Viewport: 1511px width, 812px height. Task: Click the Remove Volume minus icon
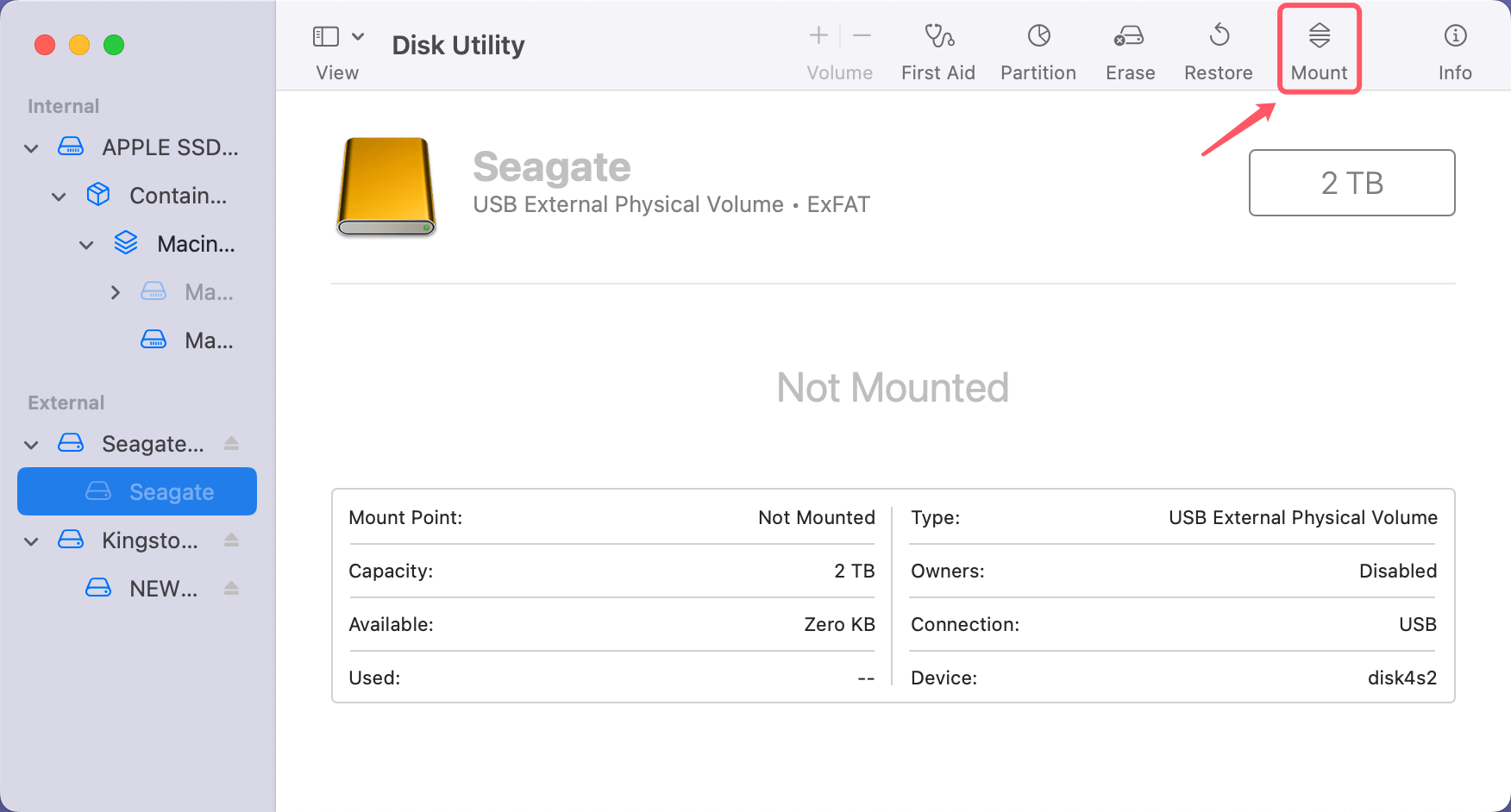coord(862,35)
